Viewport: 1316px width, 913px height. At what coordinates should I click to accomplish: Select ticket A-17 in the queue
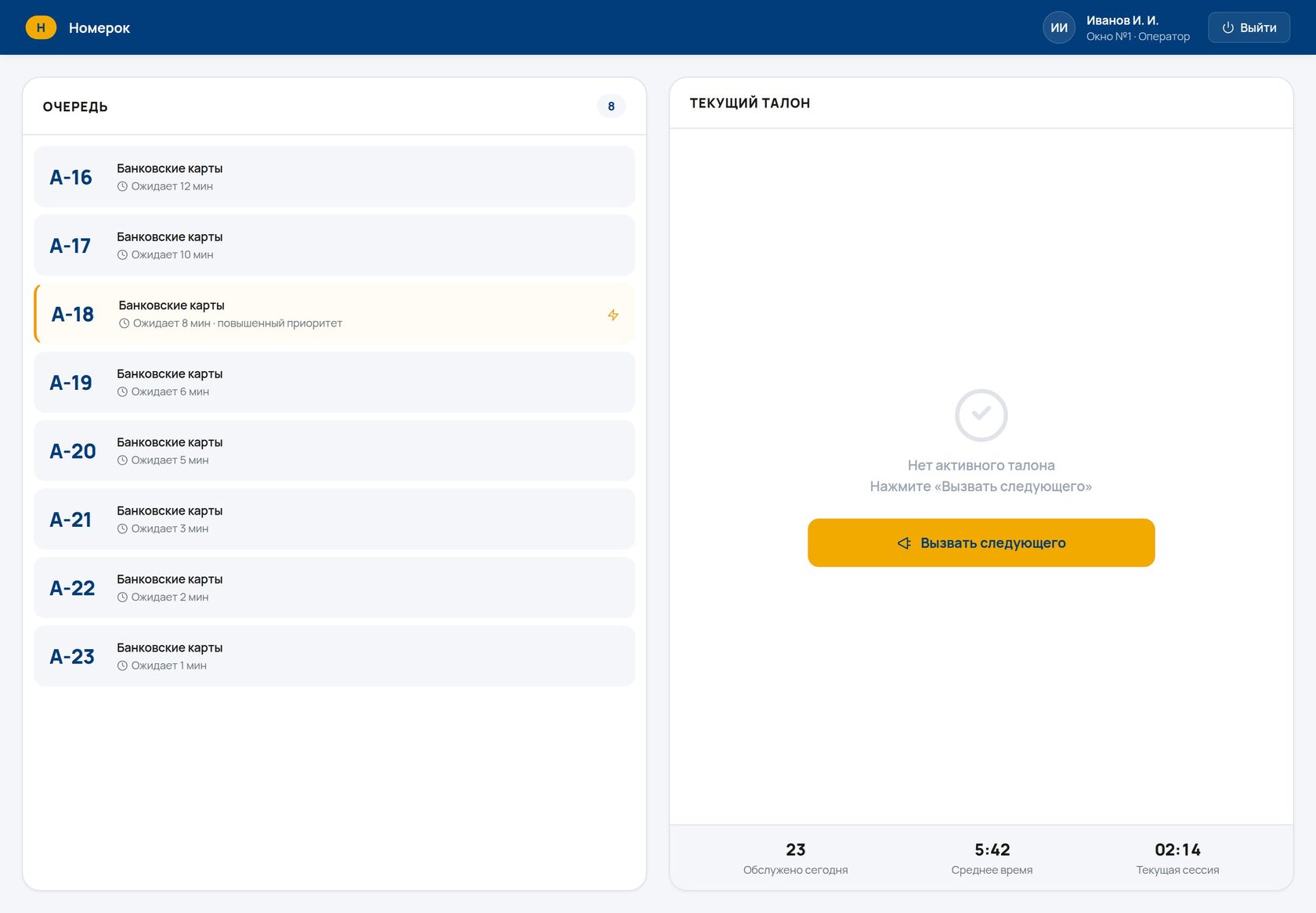tap(334, 245)
